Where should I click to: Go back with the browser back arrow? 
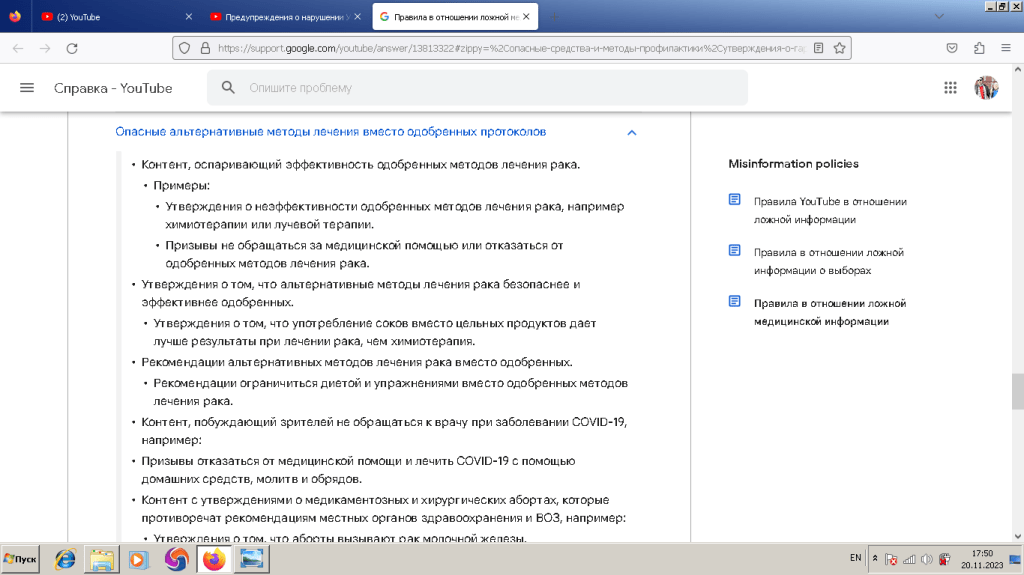pyautogui.click(x=18, y=48)
